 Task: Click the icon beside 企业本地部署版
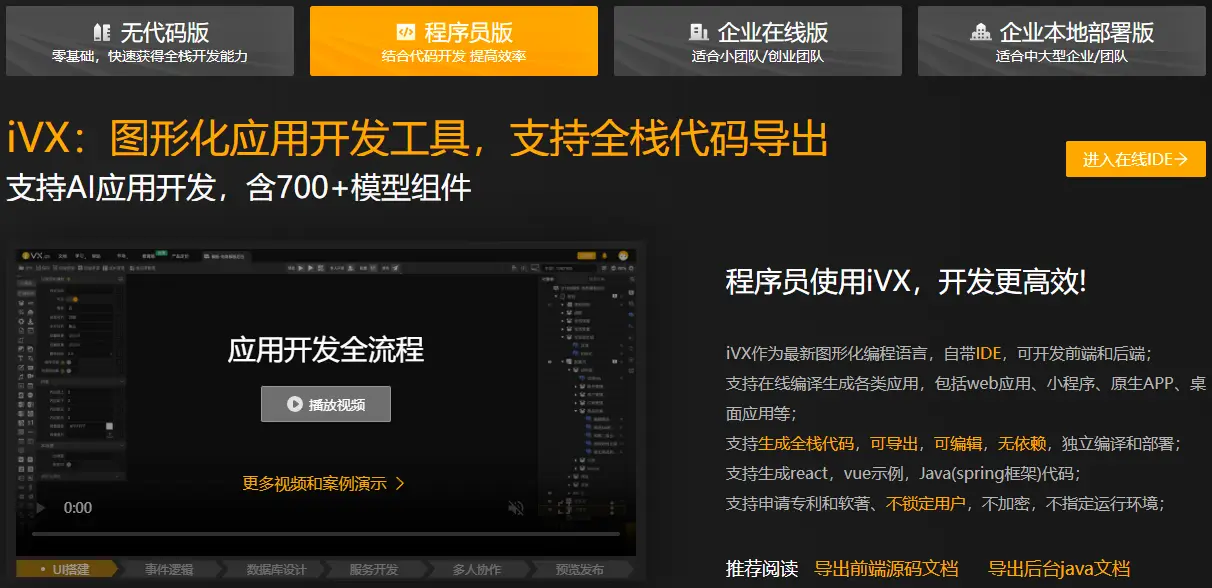pyautogui.click(x=981, y=31)
